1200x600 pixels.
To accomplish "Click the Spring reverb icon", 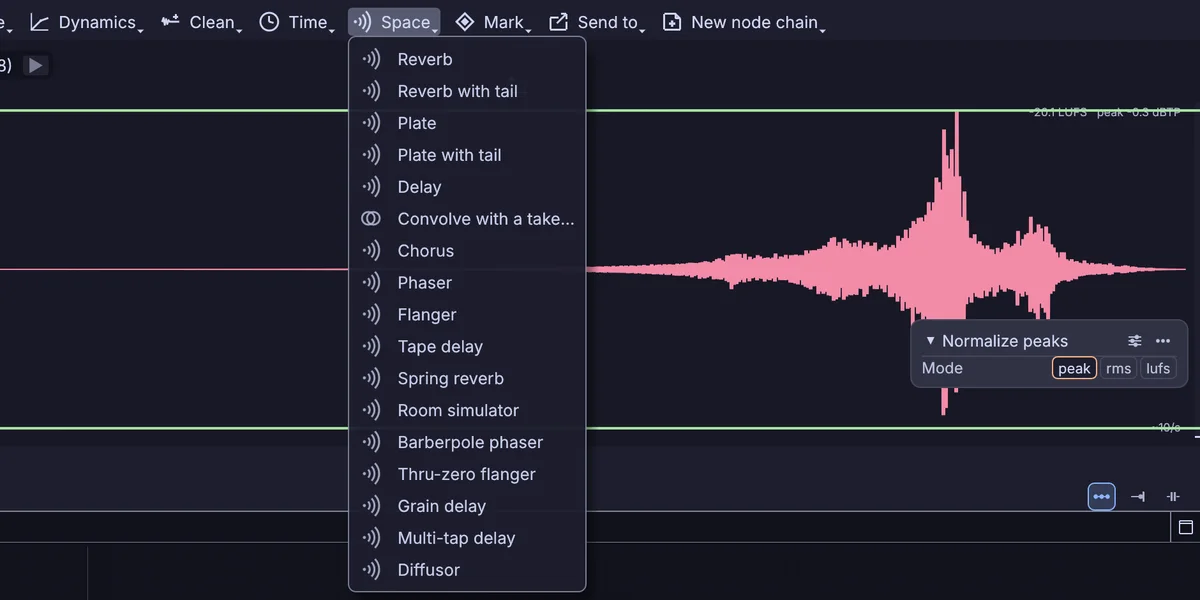I will 371,378.
